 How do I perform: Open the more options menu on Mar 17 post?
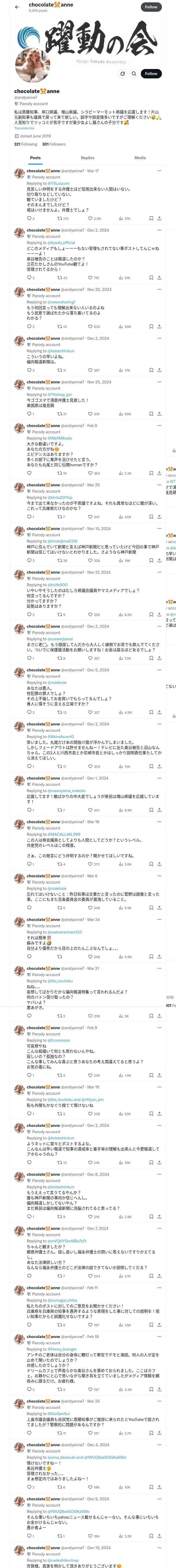(x=159, y=171)
